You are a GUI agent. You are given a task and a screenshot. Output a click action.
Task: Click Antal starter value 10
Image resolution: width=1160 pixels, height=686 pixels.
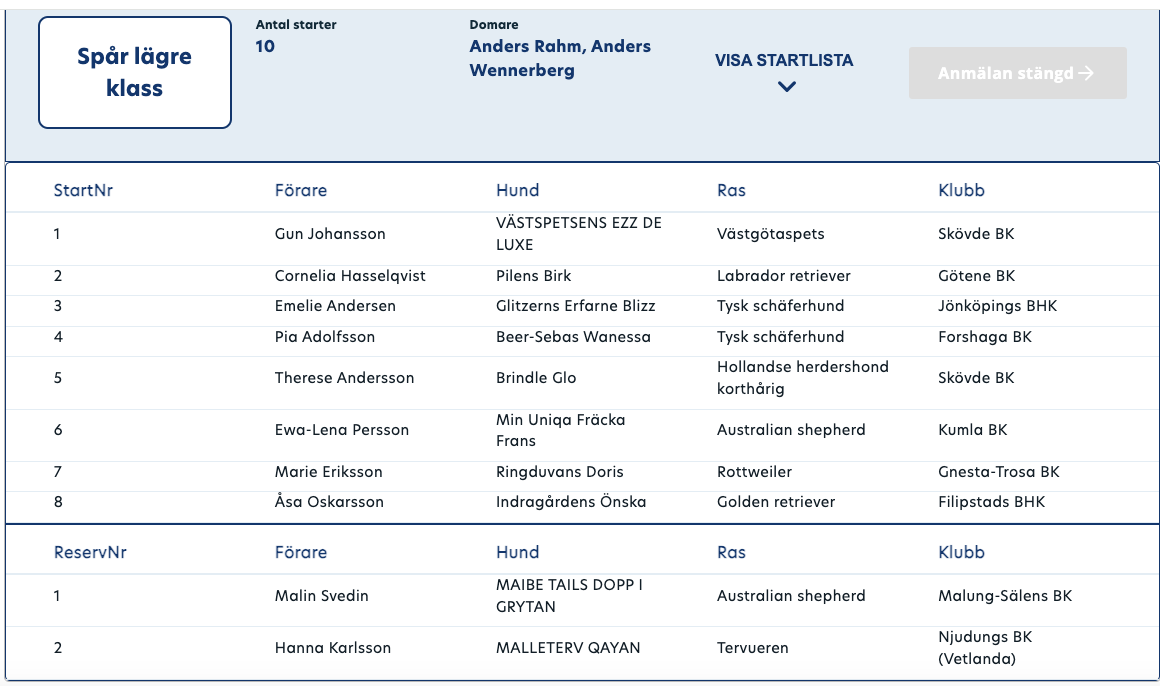265,46
